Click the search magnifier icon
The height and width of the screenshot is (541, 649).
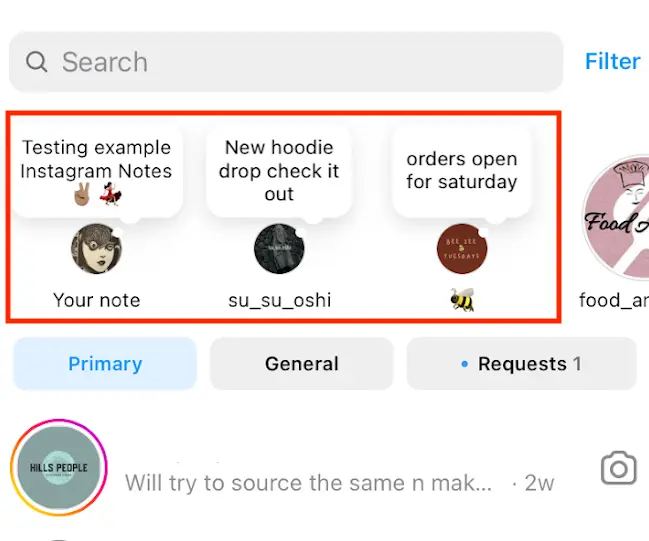coord(37,62)
